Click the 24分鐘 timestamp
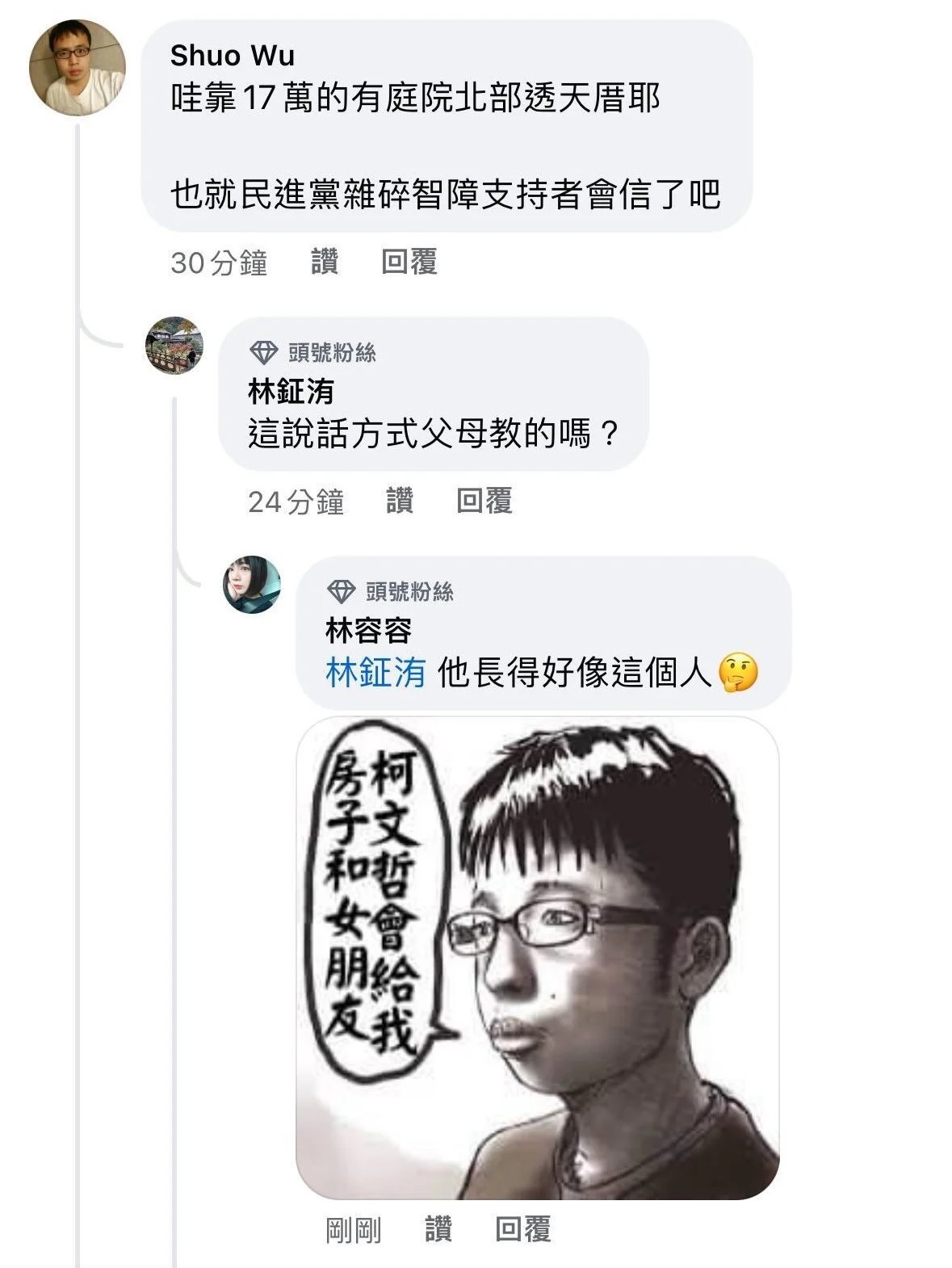This screenshot has height=1268, width=952. pos(296,502)
